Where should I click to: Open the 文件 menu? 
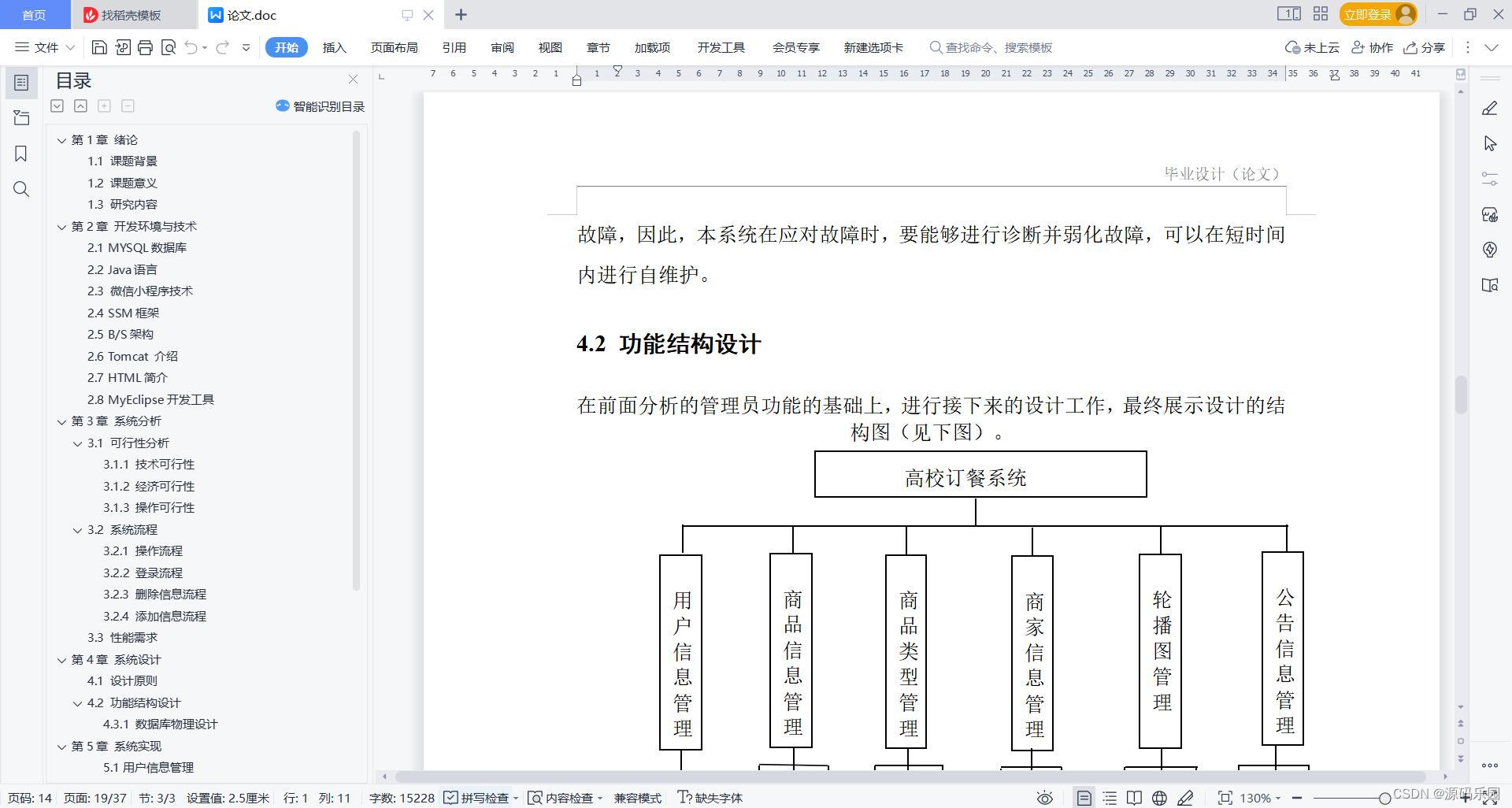(x=45, y=47)
